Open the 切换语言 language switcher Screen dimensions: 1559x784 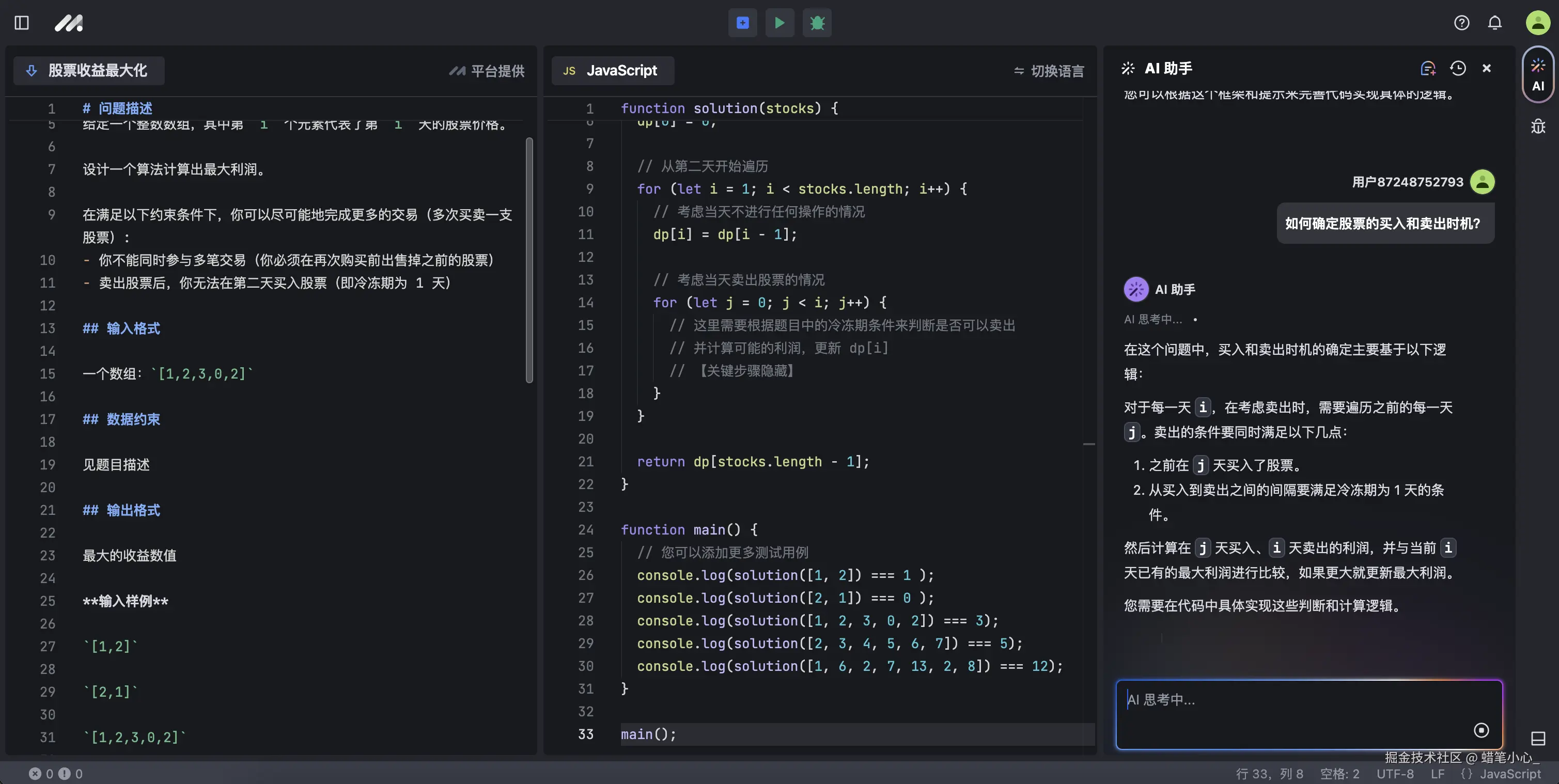coord(1048,70)
